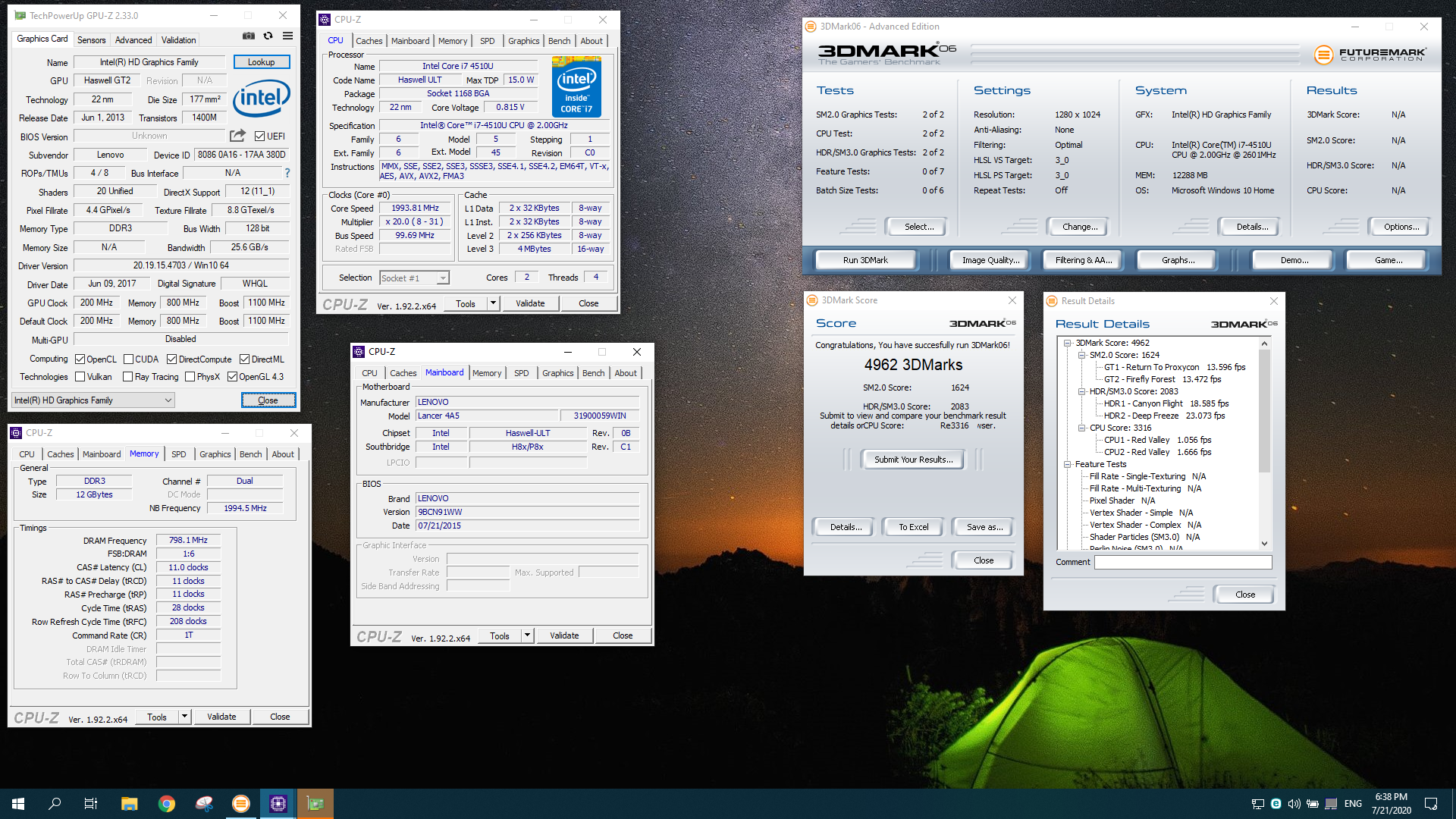1456x819 pixels.
Task: Click the ENG language indicator
Action: (1354, 804)
